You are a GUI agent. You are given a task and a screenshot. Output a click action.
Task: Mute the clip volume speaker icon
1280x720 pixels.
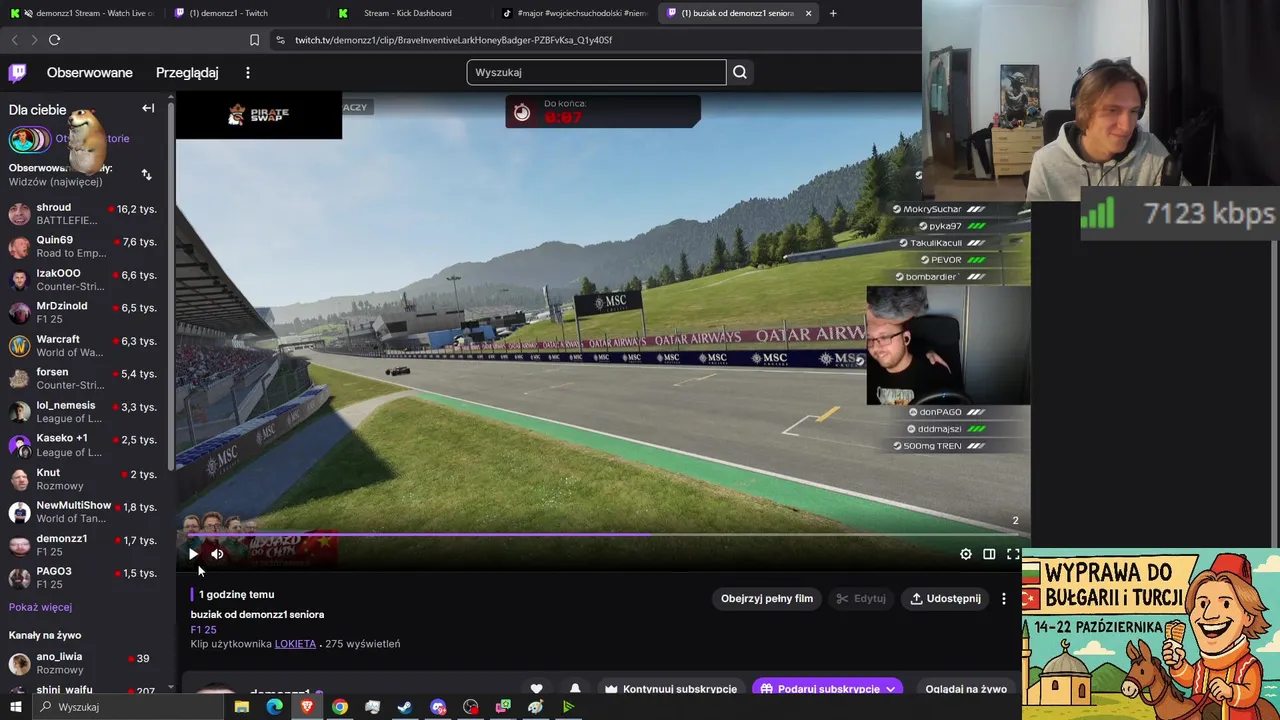[x=217, y=554]
